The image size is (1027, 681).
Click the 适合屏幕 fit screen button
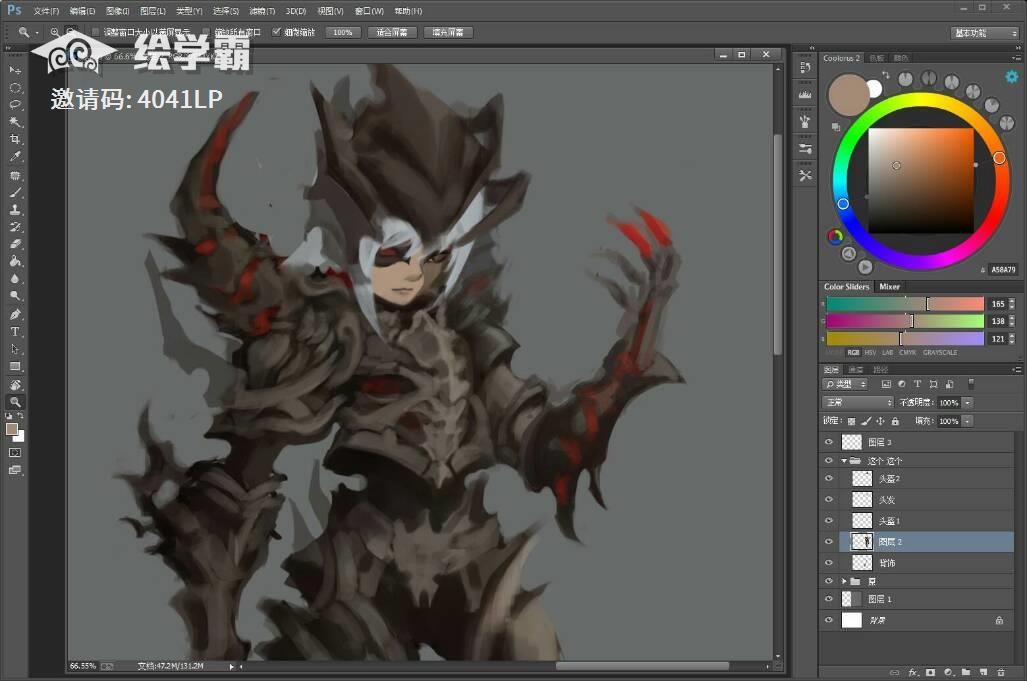(392, 32)
